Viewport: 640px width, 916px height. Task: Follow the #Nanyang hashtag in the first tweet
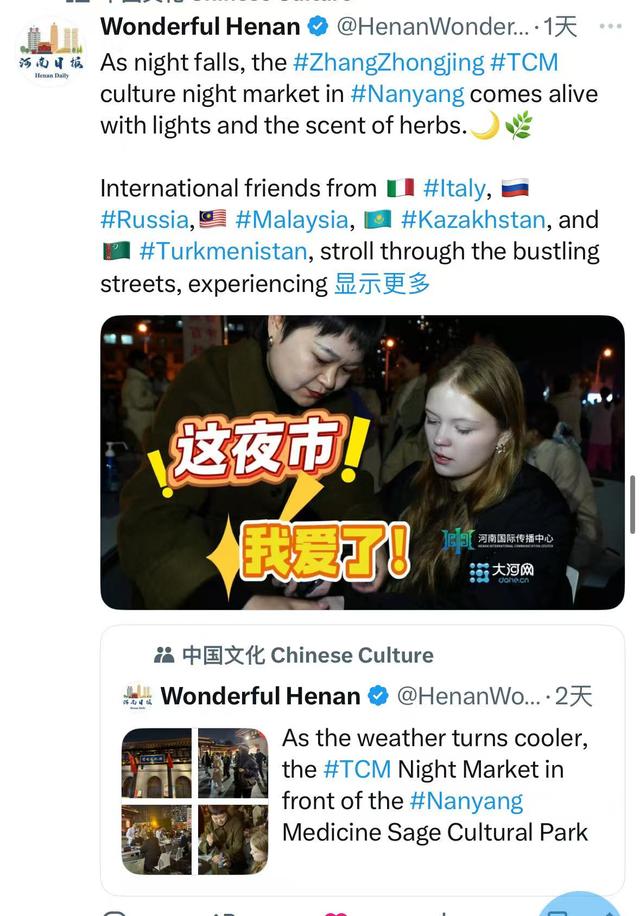pyautogui.click(x=407, y=94)
